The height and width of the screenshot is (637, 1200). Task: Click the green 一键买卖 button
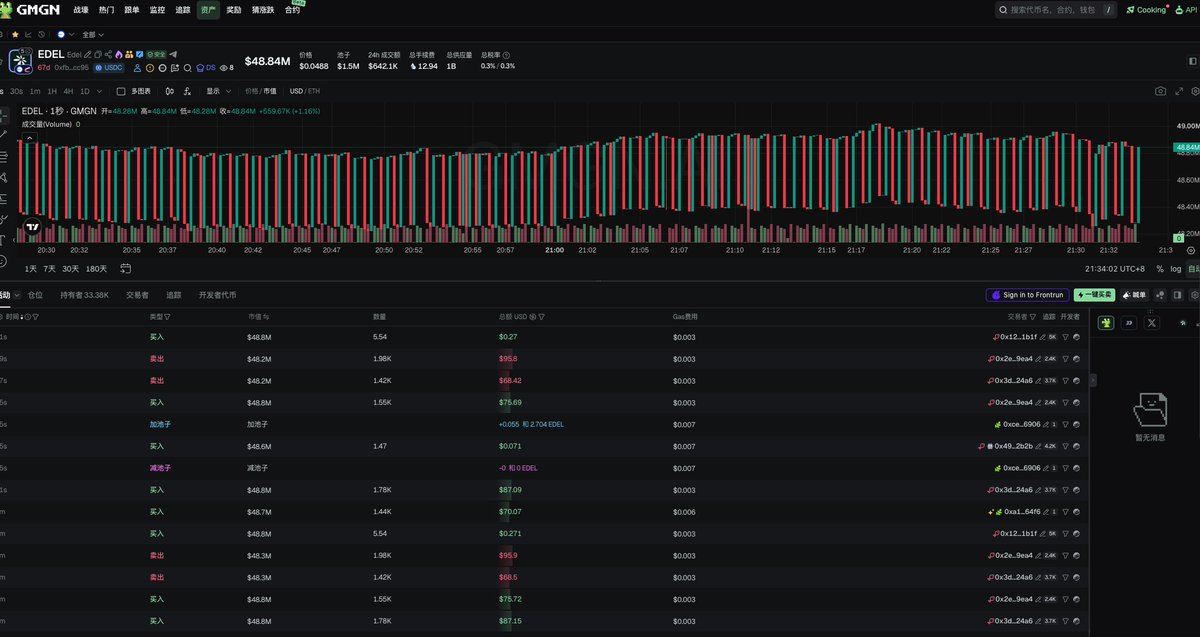click(1095, 295)
